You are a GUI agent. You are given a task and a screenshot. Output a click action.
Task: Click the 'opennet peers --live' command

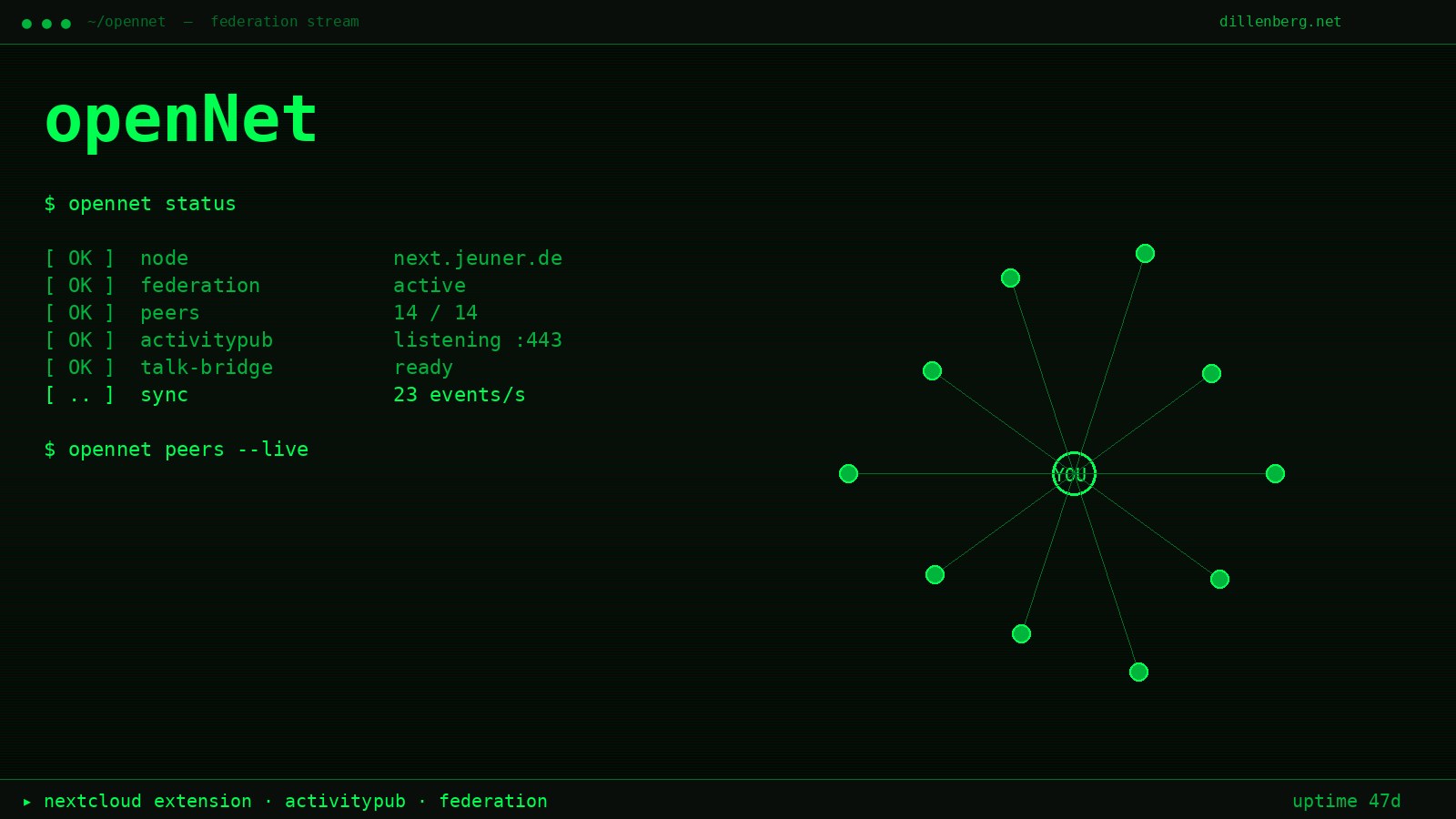[x=177, y=450]
